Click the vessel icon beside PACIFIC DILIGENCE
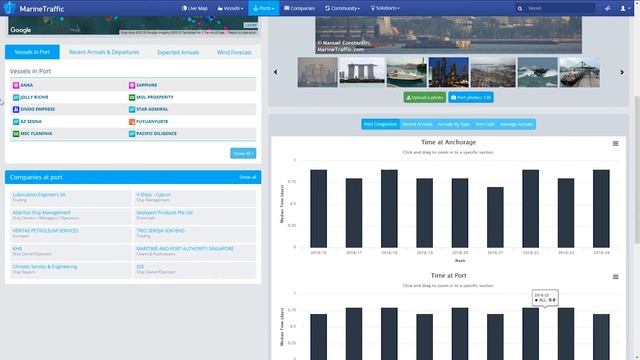This screenshot has width=640, height=360. (132, 133)
